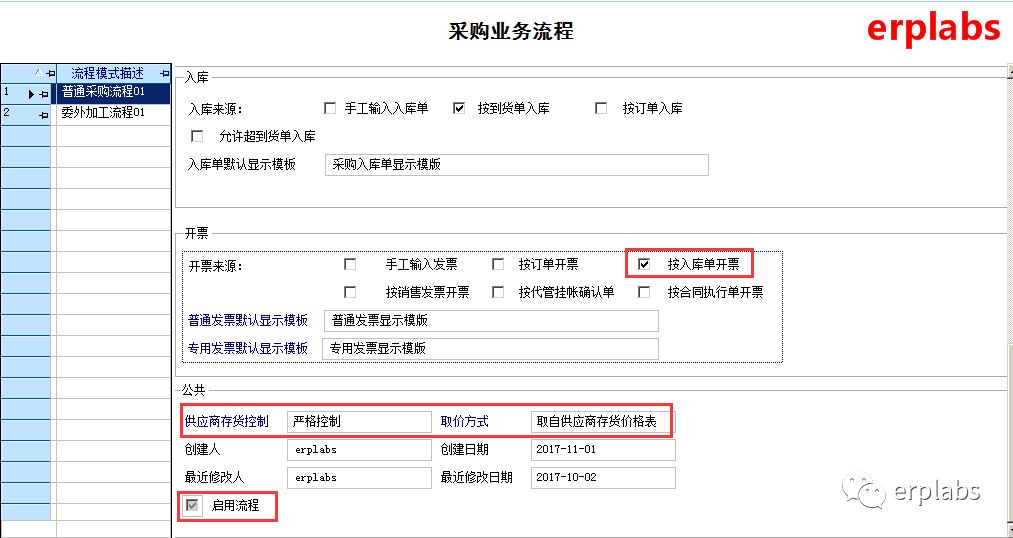Image resolution: width=1013 pixels, height=538 pixels.
Task: Click the pin icon in row 1
Action: point(43,94)
